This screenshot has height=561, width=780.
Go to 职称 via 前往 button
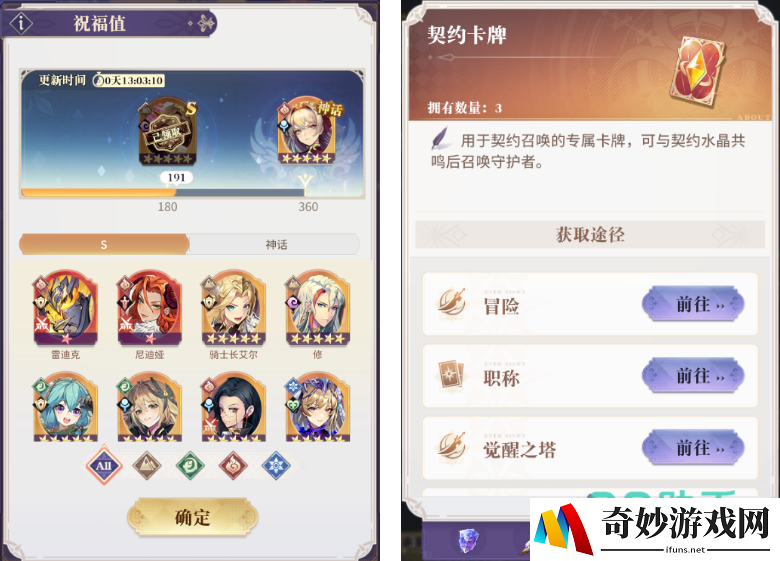pyautogui.click(x=693, y=376)
